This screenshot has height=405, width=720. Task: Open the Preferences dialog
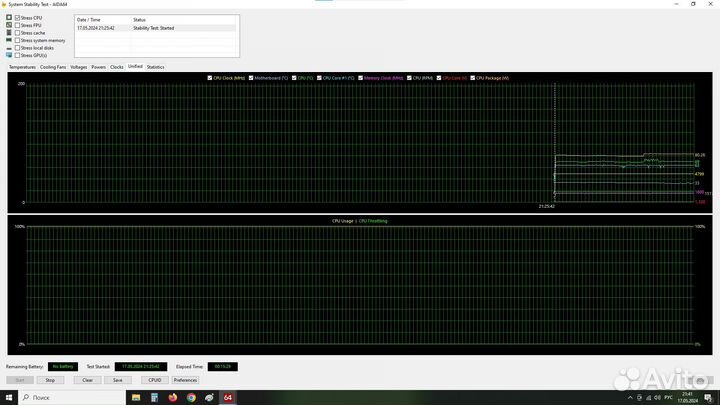(x=185, y=380)
